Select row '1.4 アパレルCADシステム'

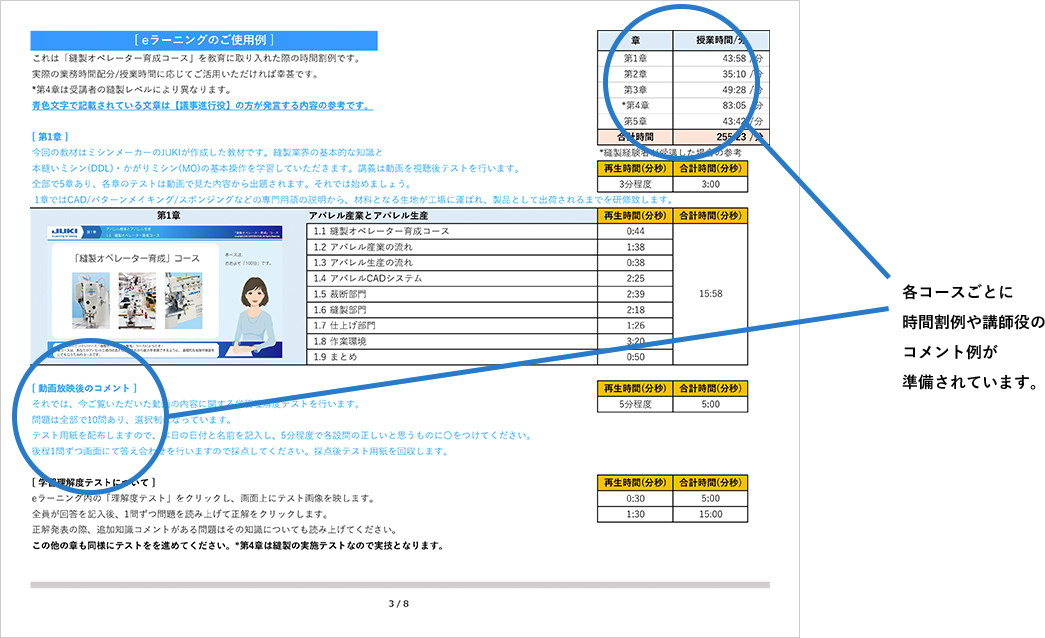[x=452, y=279]
